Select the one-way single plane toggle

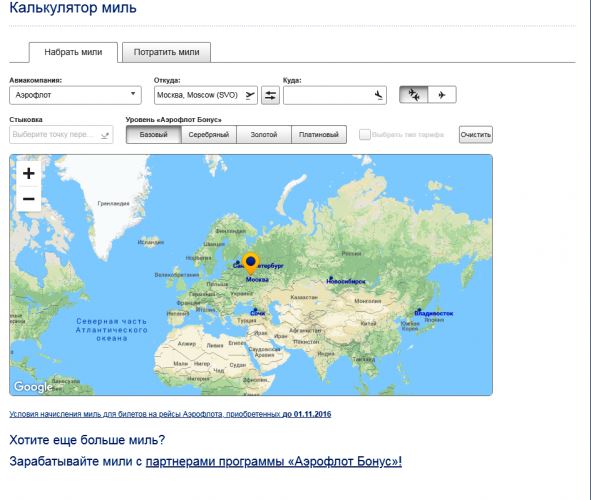point(442,95)
